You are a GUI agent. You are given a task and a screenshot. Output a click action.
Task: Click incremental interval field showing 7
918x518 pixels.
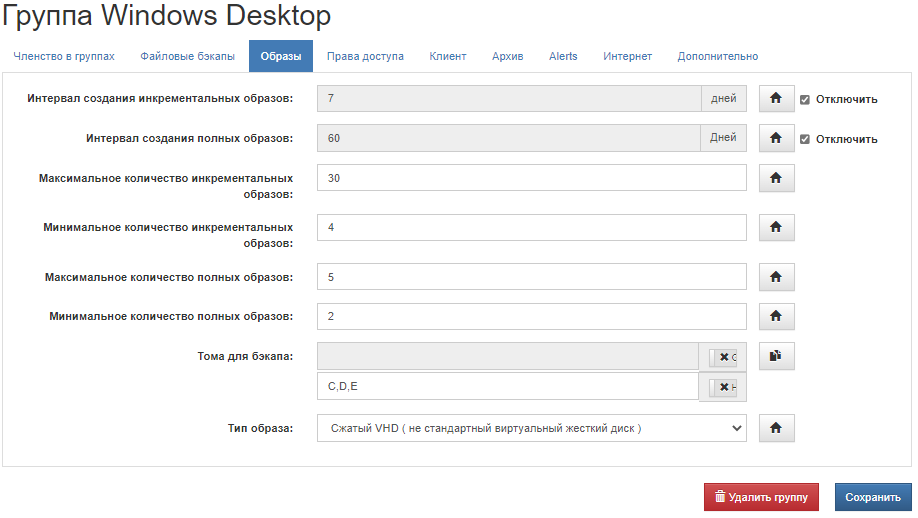point(509,98)
